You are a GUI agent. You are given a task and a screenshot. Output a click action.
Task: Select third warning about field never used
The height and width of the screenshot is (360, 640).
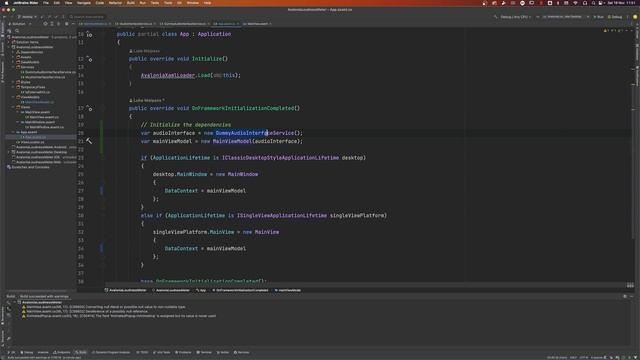(x=119, y=316)
